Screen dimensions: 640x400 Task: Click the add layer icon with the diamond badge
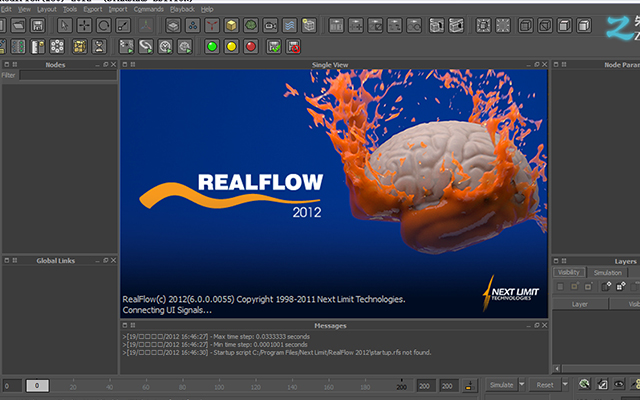point(607,287)
